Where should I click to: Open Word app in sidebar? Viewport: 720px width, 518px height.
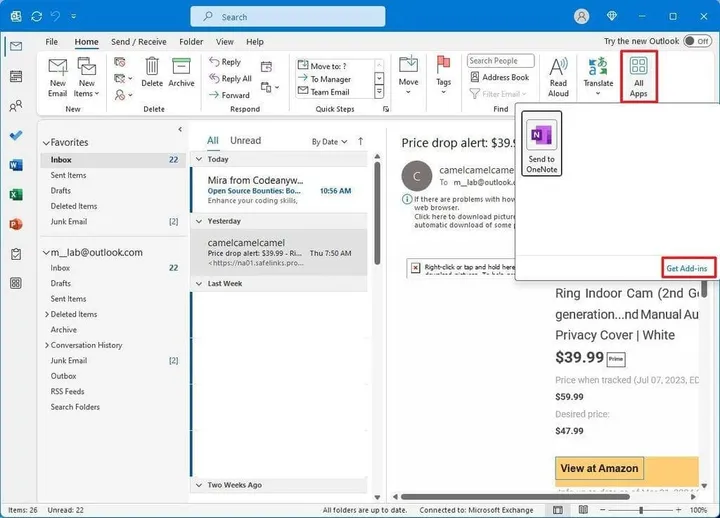coord(16,165)
